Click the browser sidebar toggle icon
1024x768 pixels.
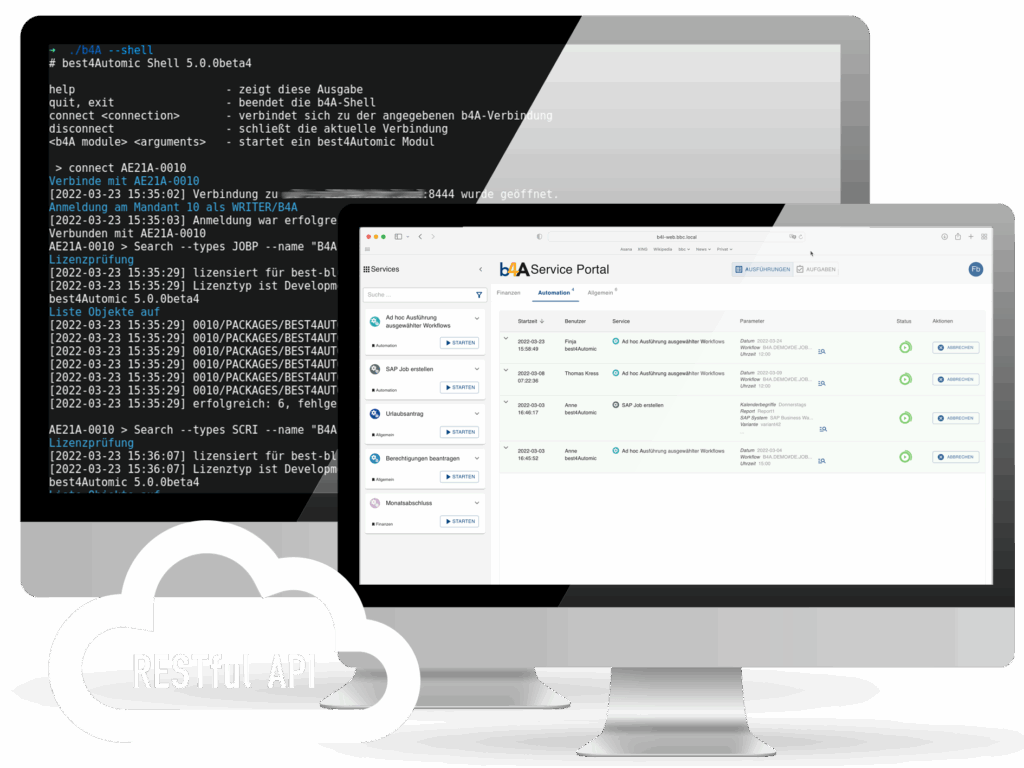(398, 236)
